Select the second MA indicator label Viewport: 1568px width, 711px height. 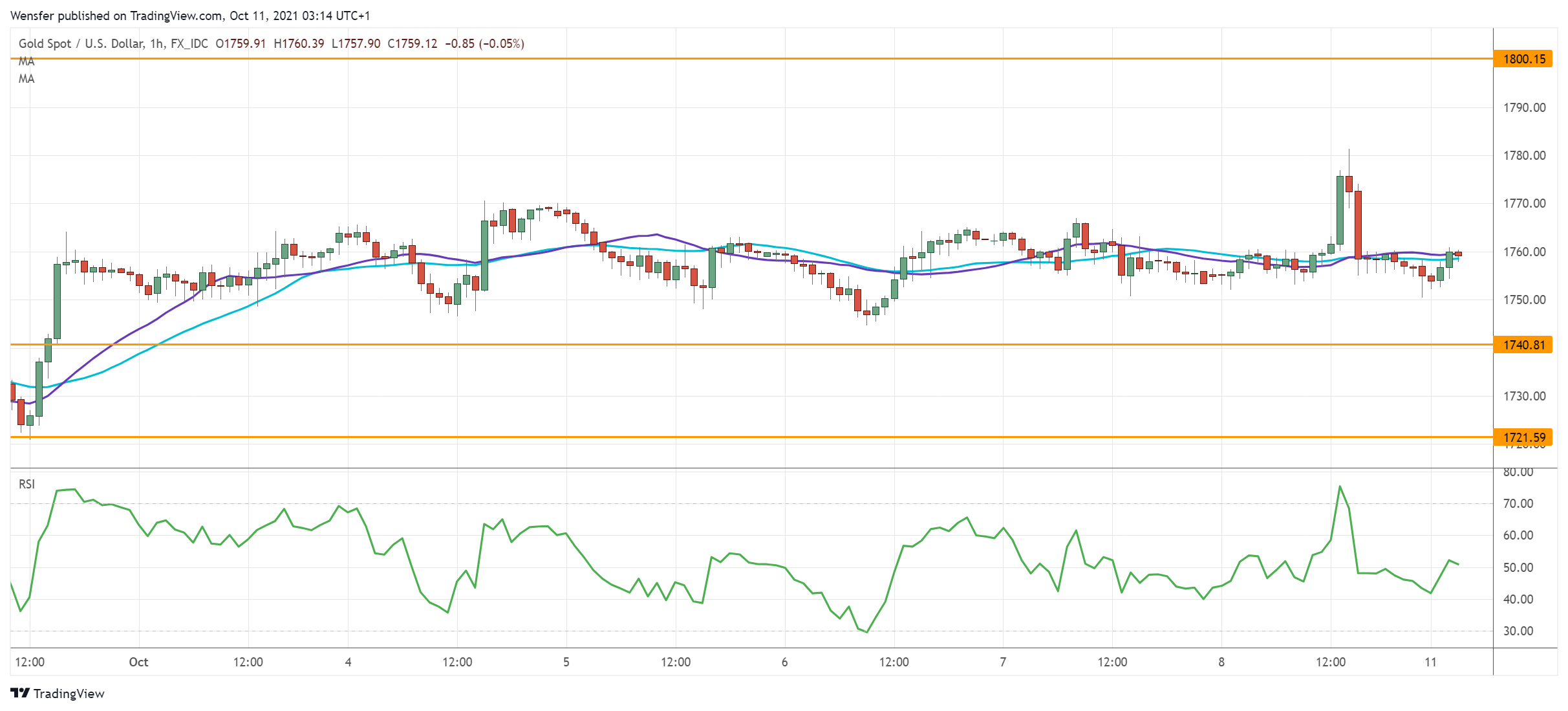click(27, 79)
